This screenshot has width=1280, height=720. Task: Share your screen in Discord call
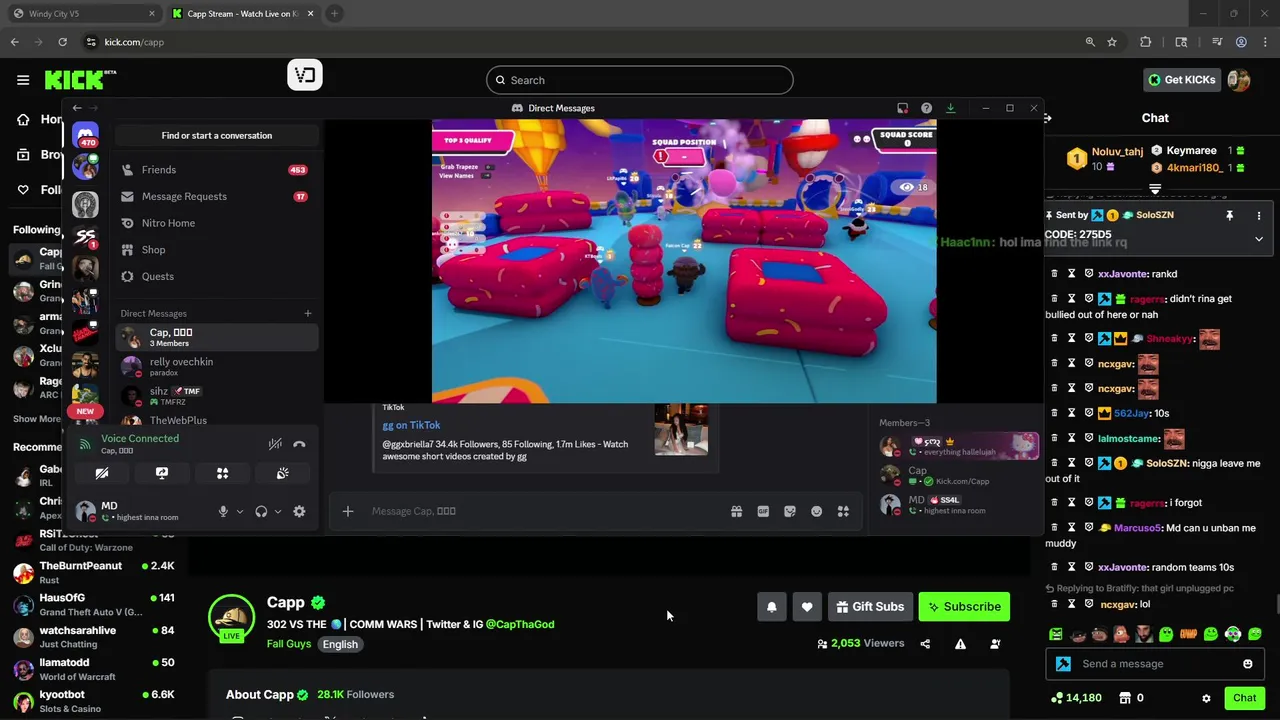pyautogui.click(x=162, y=473)
